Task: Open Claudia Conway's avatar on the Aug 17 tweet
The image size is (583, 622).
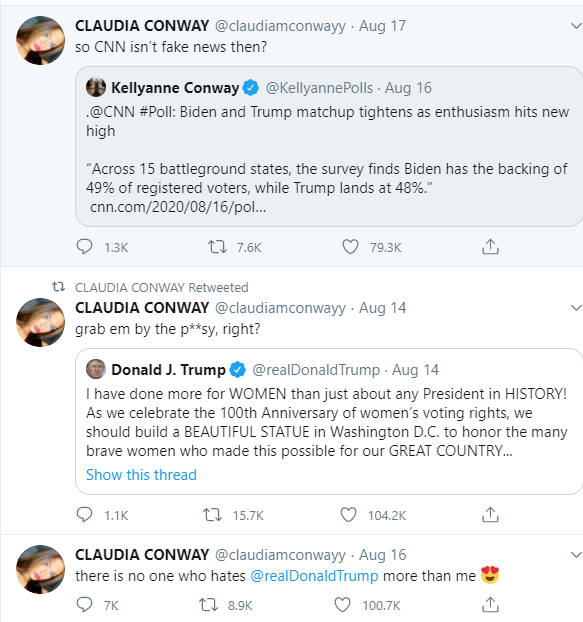Action: (40, 40)
